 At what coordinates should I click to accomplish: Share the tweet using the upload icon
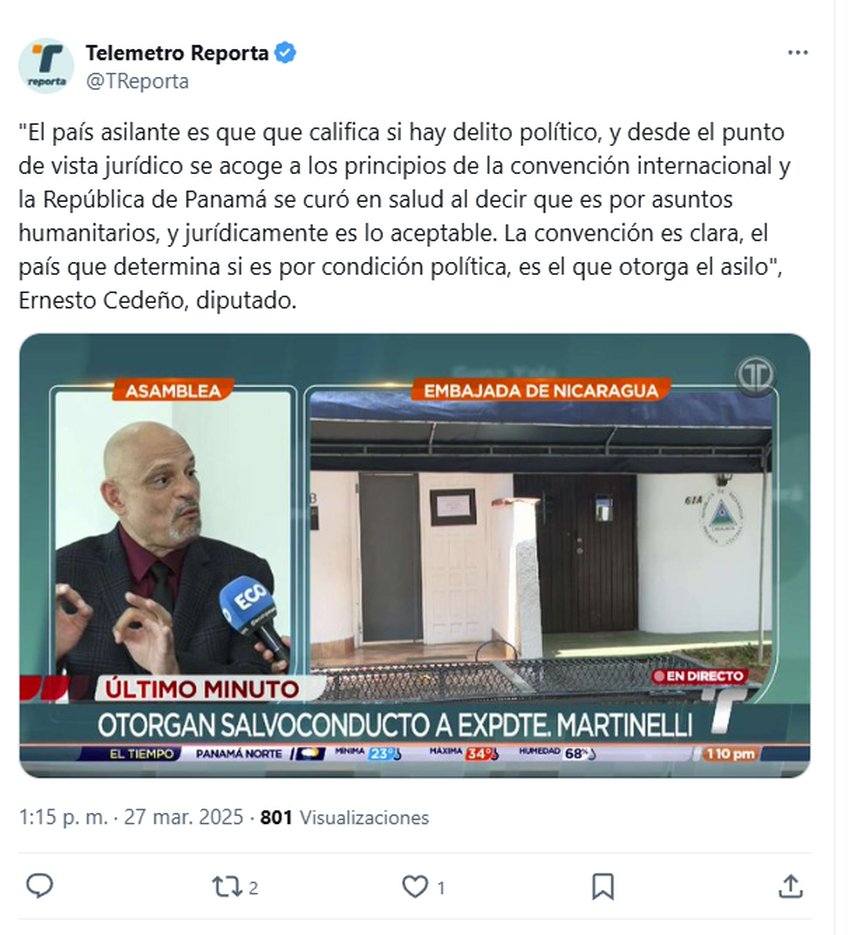(791, 886)
